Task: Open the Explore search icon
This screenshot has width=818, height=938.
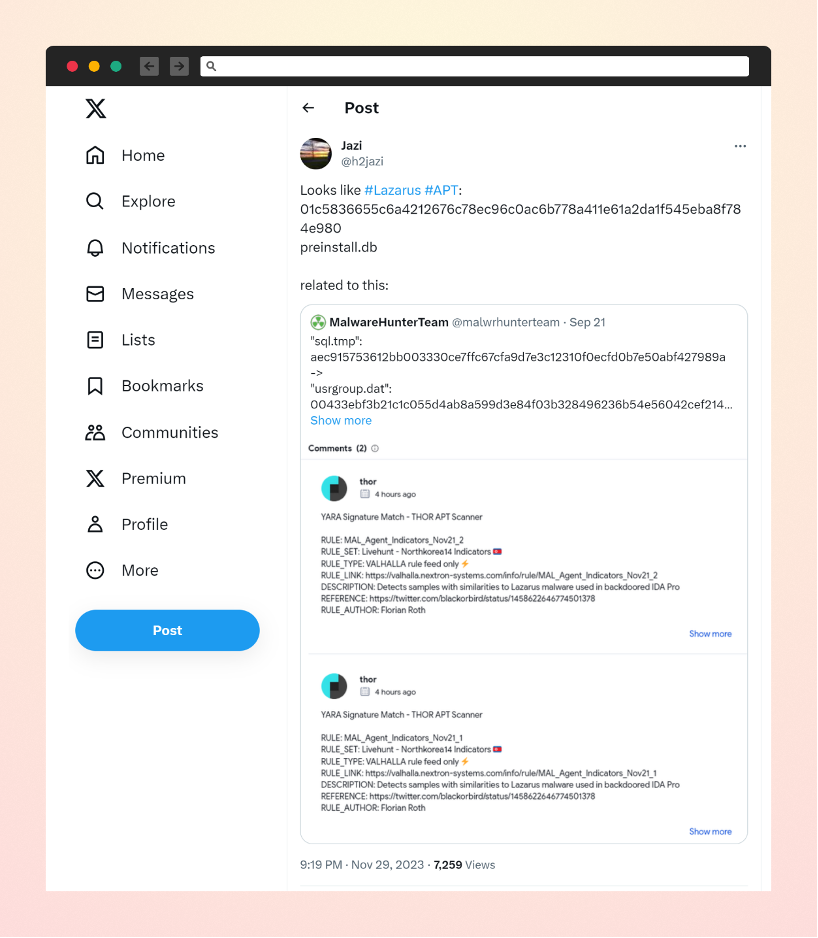Action: point(95,201)
